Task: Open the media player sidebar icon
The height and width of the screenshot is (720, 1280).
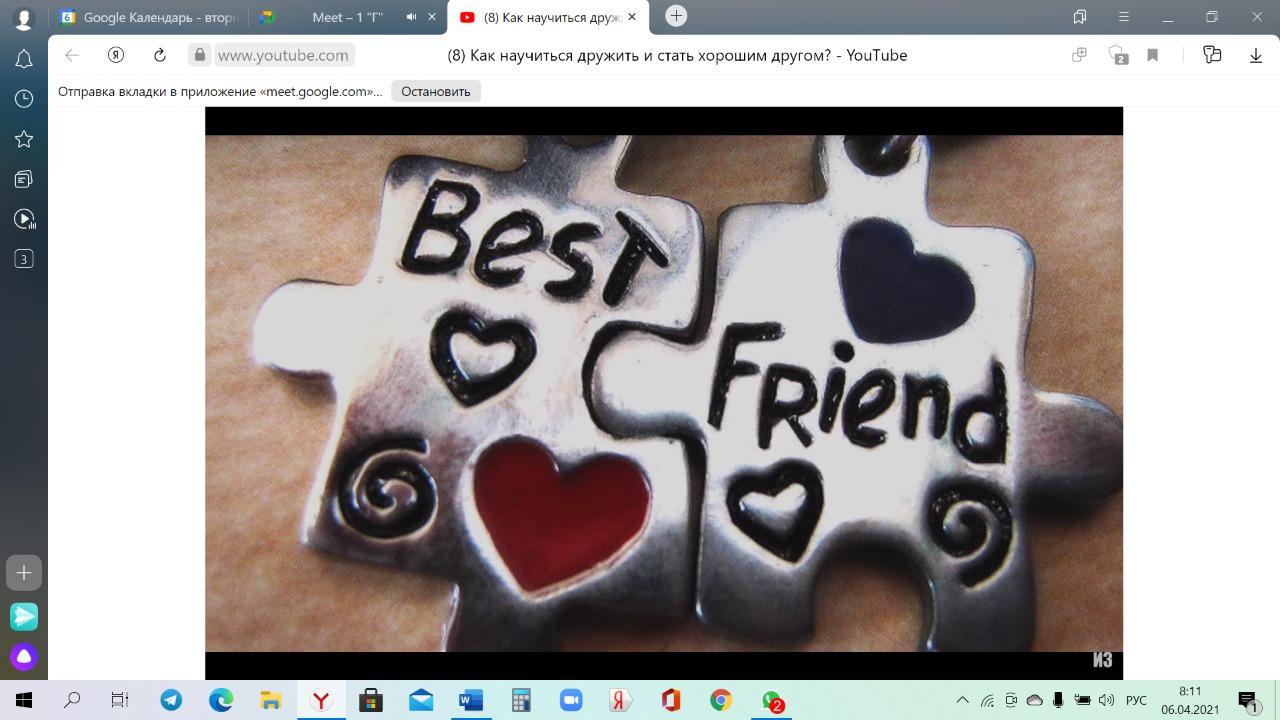Action: click(24, 219)
